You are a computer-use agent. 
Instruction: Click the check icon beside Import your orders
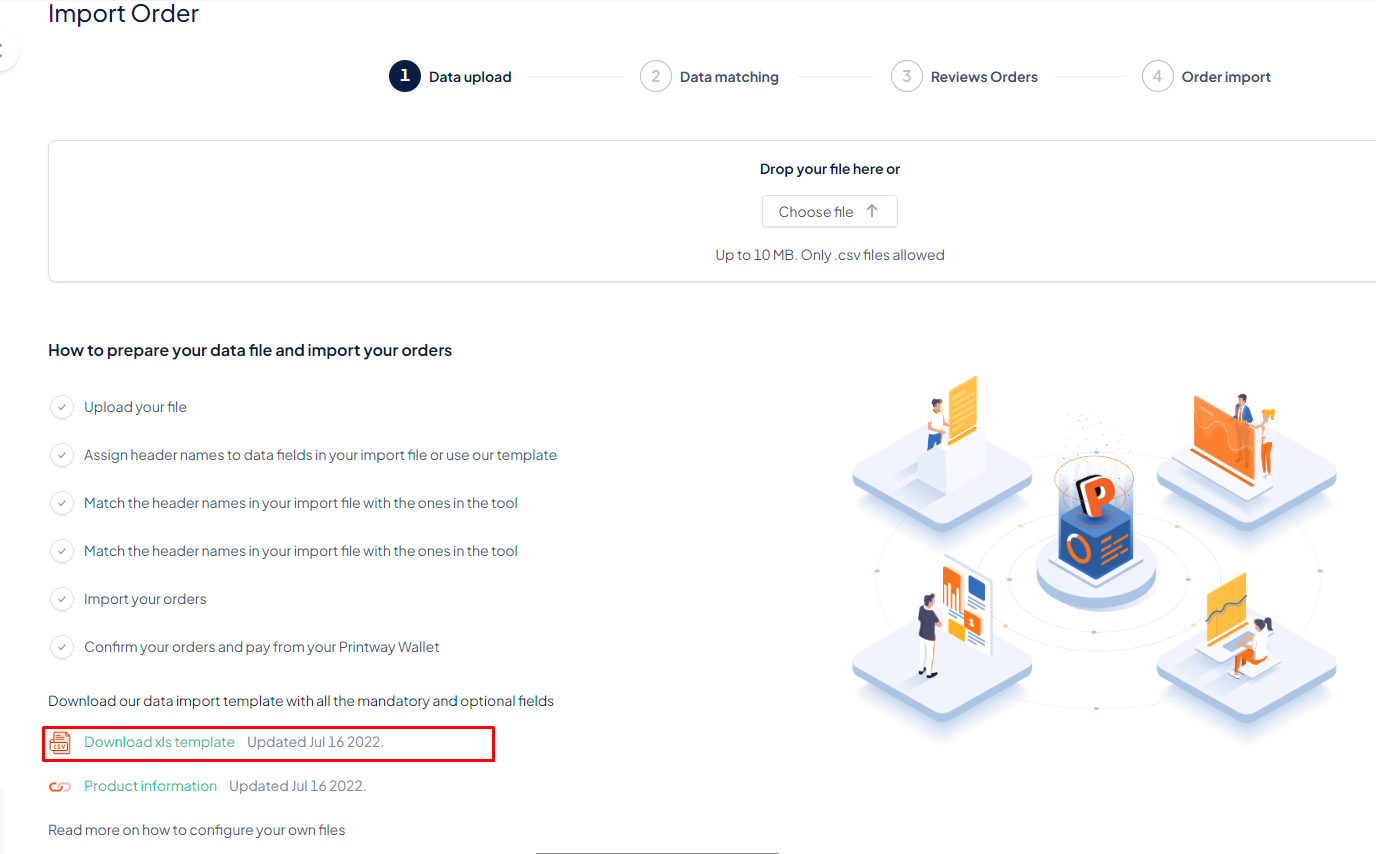pos(62,599)
